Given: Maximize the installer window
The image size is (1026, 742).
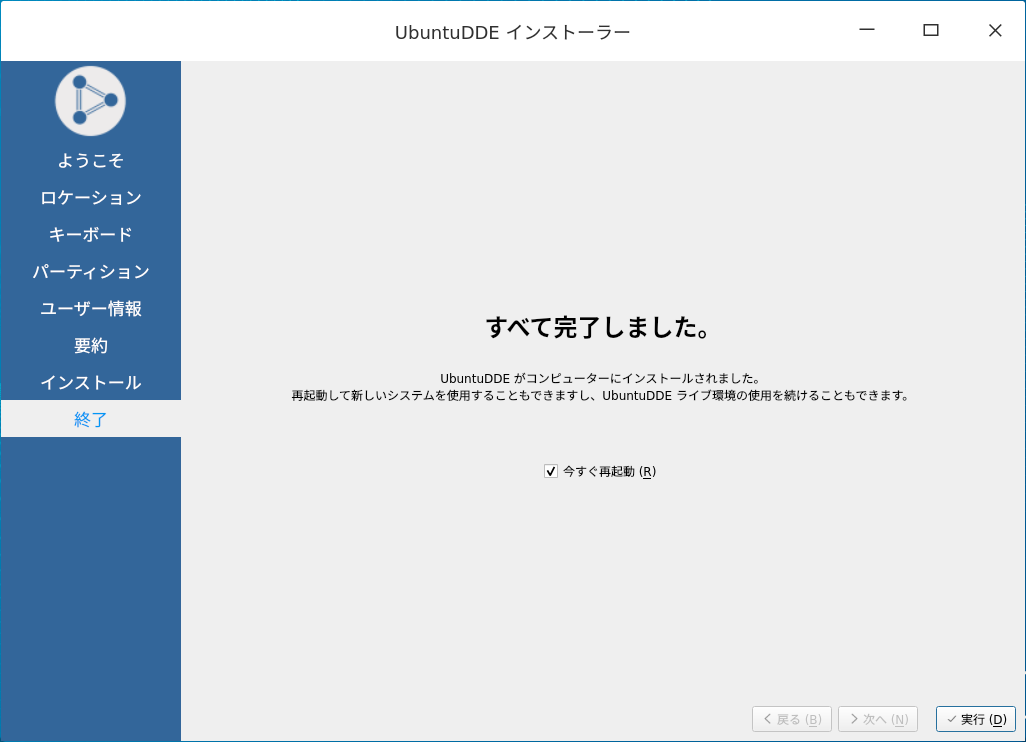Looking at the screenshot, I should click(931, 30).
